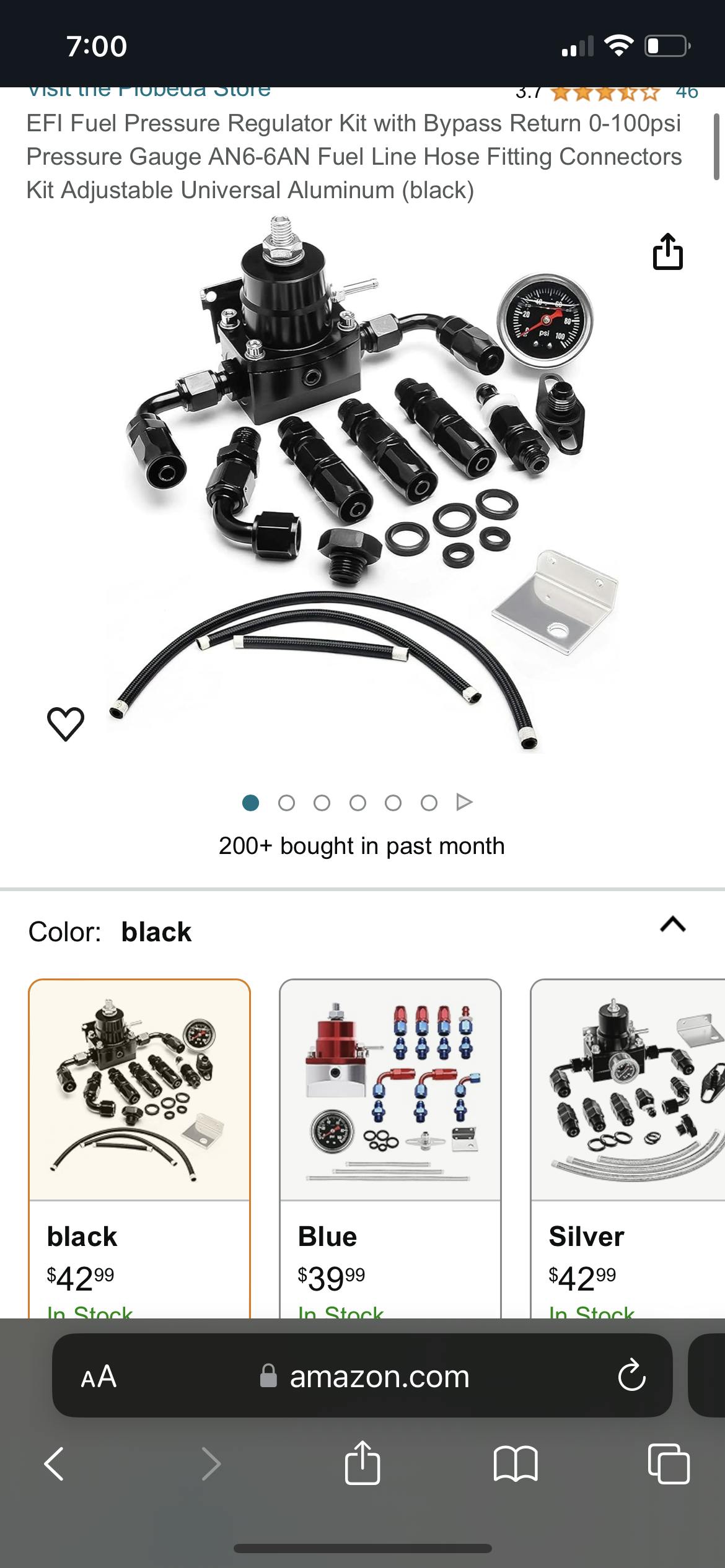Open Safari bookmarks book icon
The image size is (725, 1568).
point(516,1464)
